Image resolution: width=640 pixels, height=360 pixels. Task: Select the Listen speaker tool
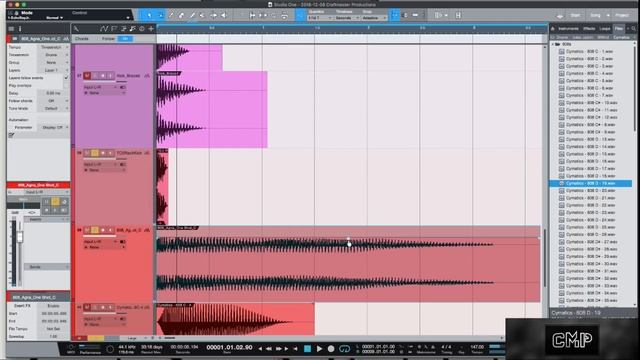click(x=224, y=16)
